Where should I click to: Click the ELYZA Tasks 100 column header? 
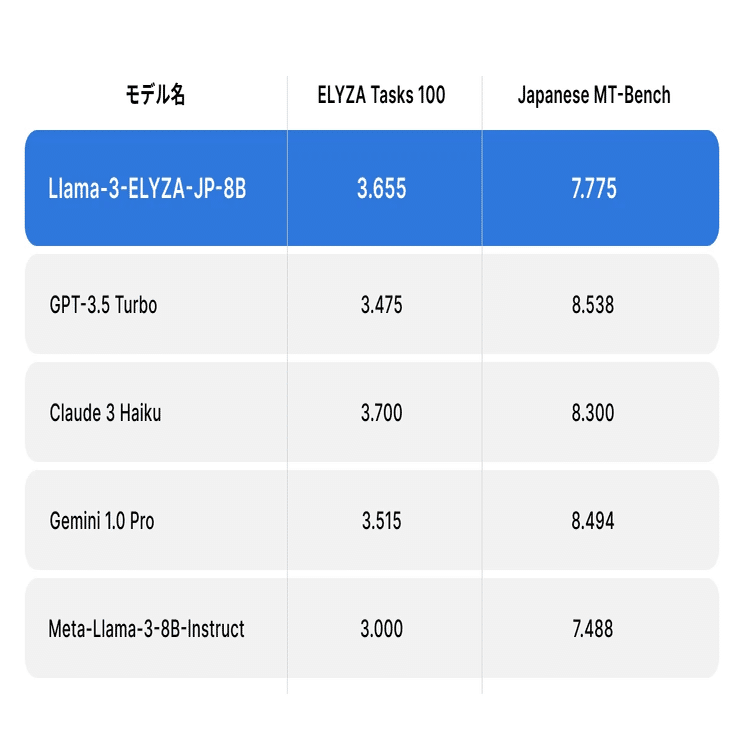[x=381, y=96]
